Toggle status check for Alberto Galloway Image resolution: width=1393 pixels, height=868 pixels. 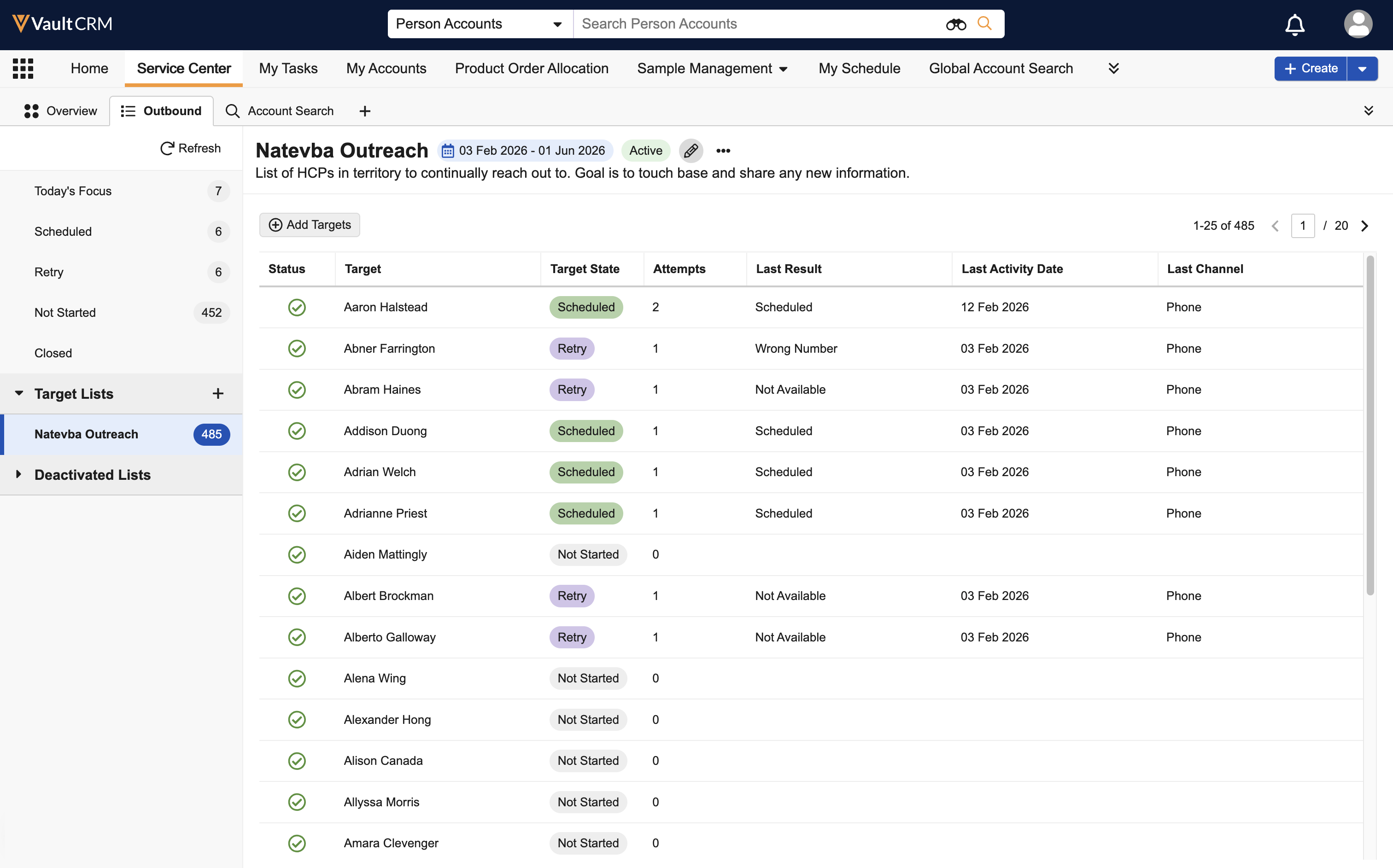pyautogui.click(x=297, y=637)
